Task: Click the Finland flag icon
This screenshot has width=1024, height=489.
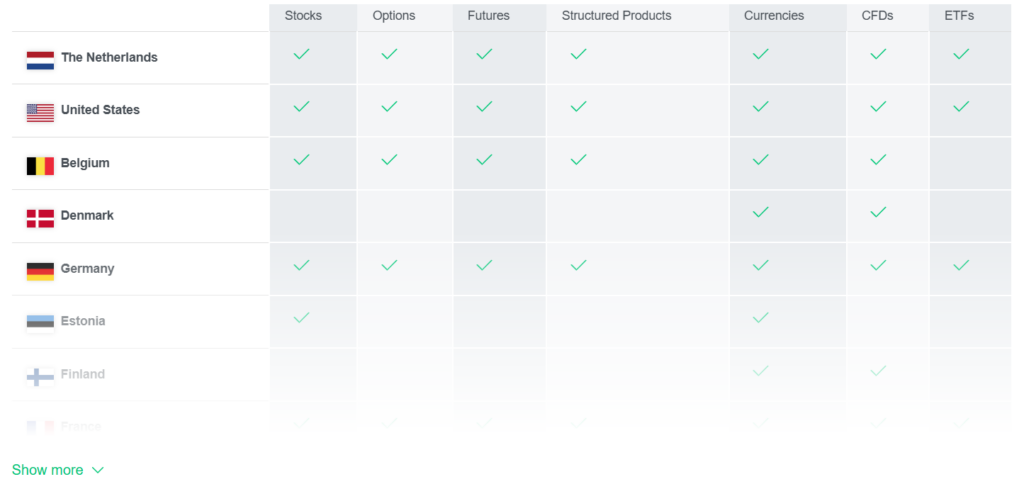Action: (40, 376)
